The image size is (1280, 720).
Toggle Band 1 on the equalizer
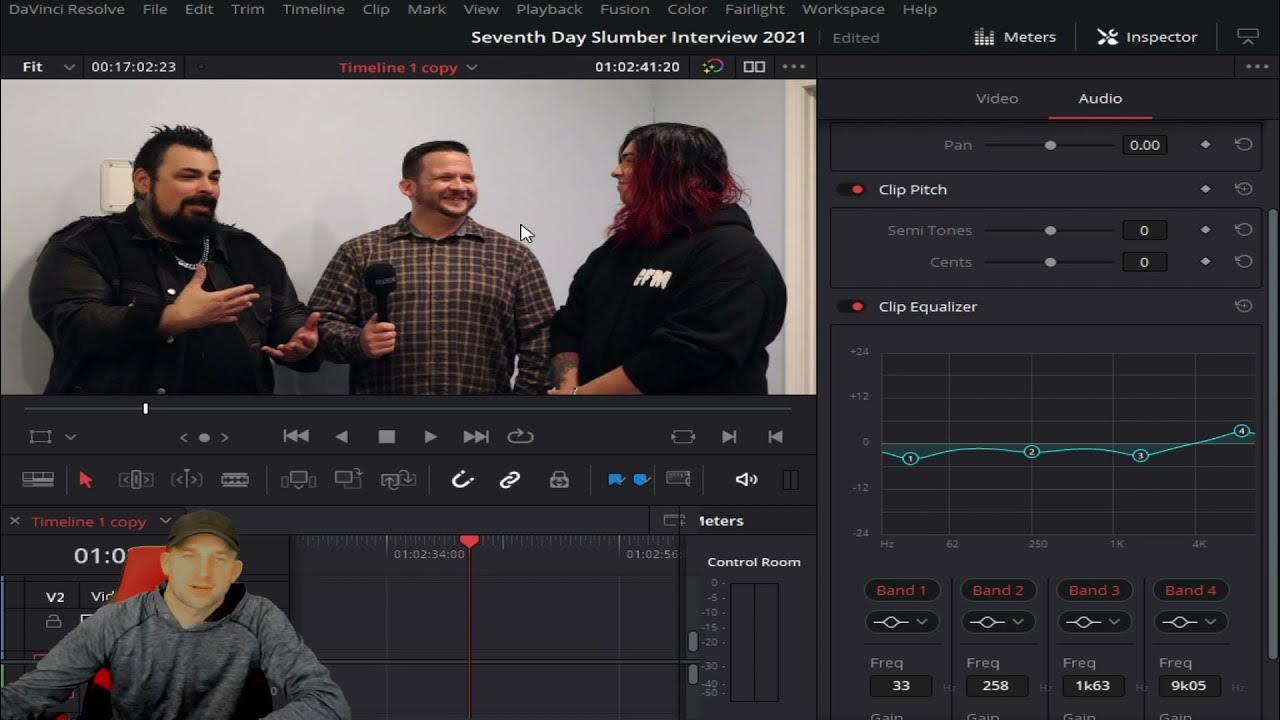click(x=901, y=590)
